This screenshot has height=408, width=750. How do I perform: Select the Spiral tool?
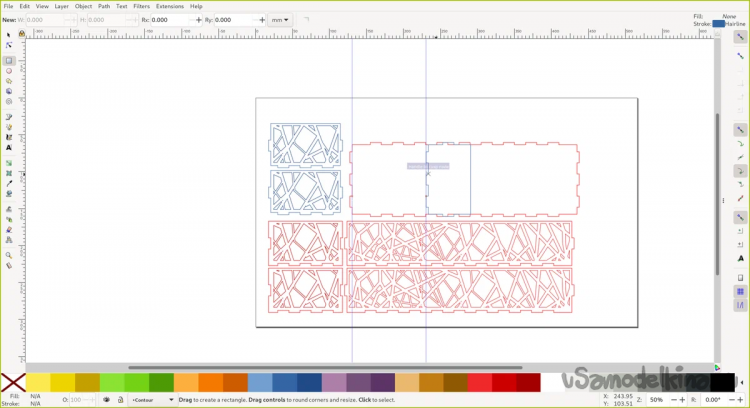tap(9, 101)
